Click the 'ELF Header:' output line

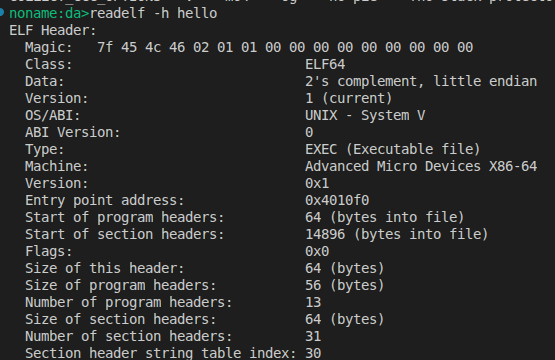click(x=53, y=30)
